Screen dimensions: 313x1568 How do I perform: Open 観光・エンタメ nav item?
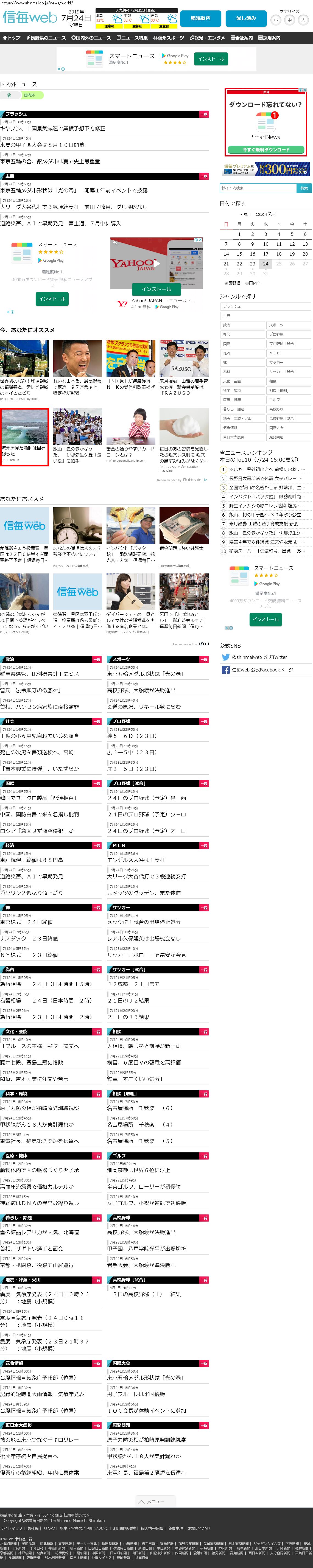pos(207,38)
